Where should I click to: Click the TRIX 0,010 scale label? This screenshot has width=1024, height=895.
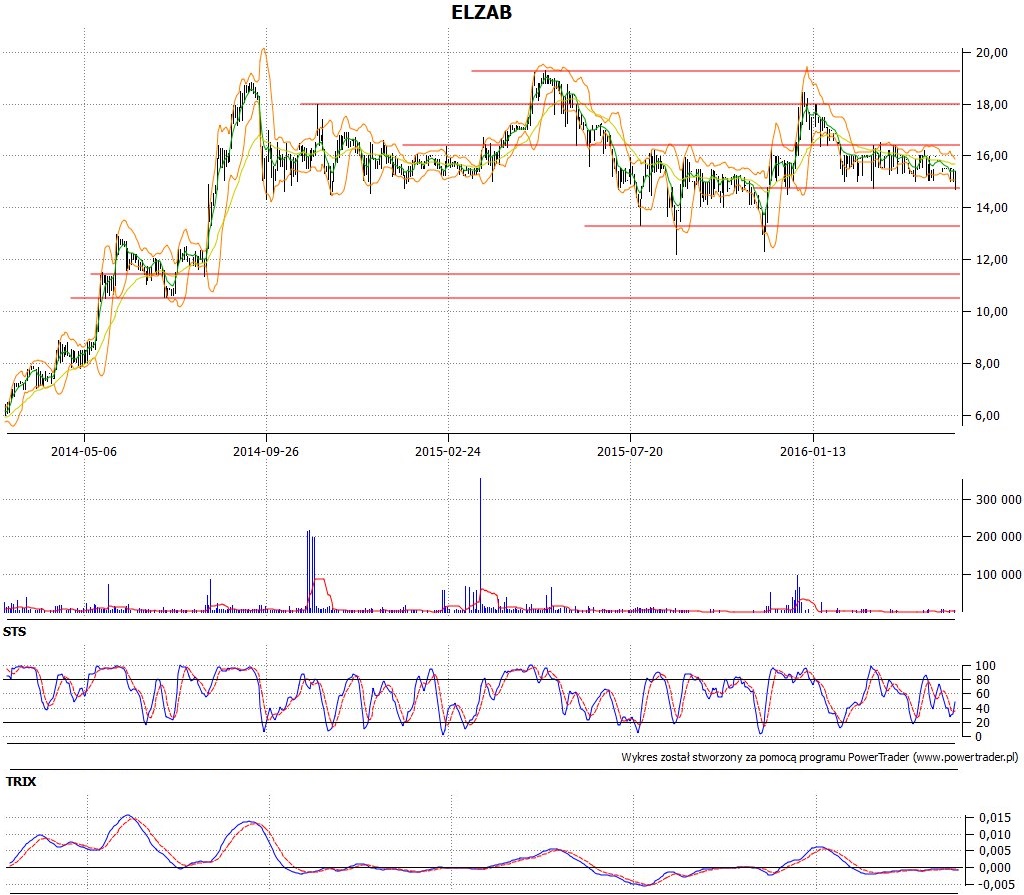[x=995, y=835]
